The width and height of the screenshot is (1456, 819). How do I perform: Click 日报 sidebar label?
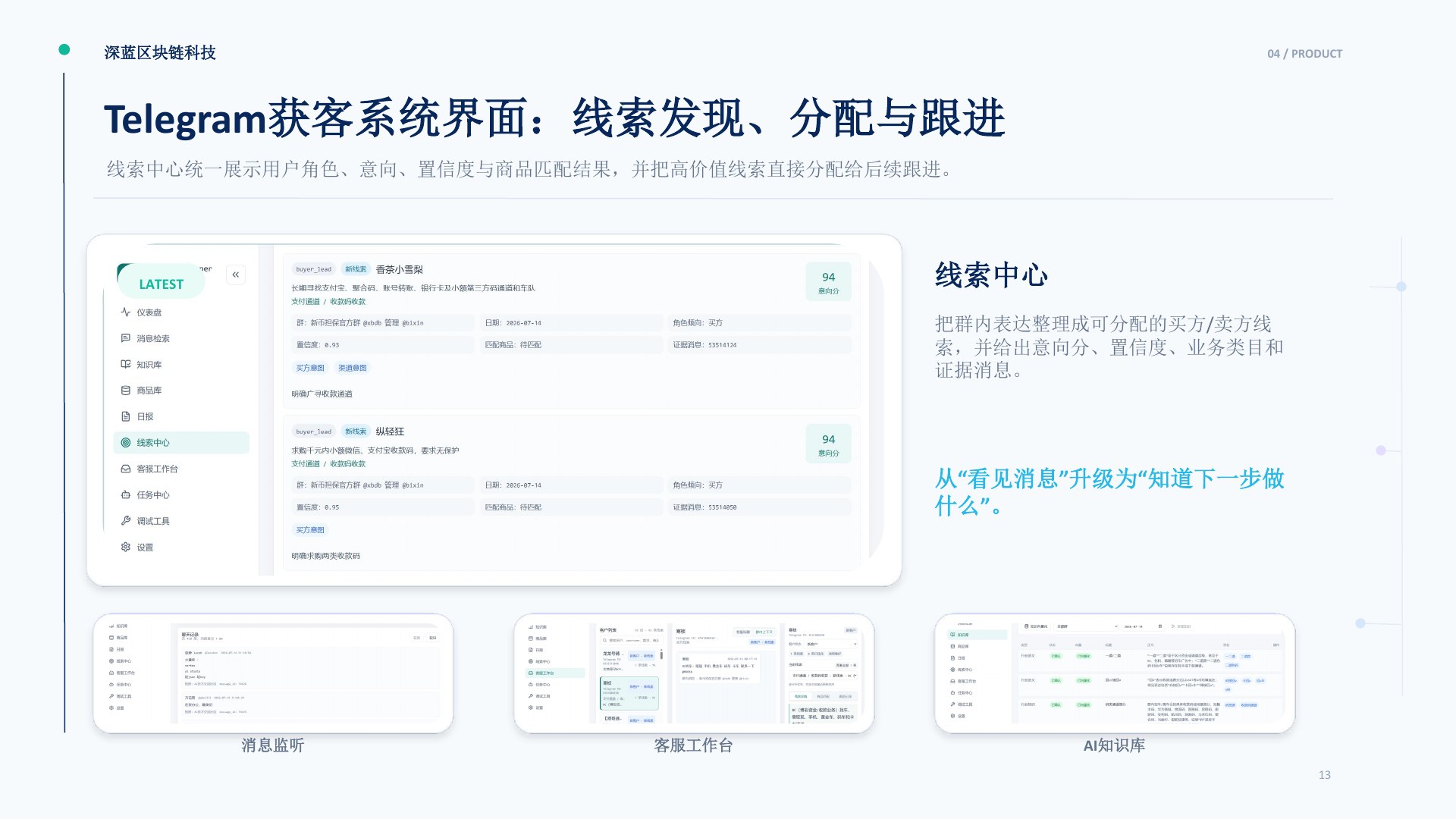coord(145,417)
